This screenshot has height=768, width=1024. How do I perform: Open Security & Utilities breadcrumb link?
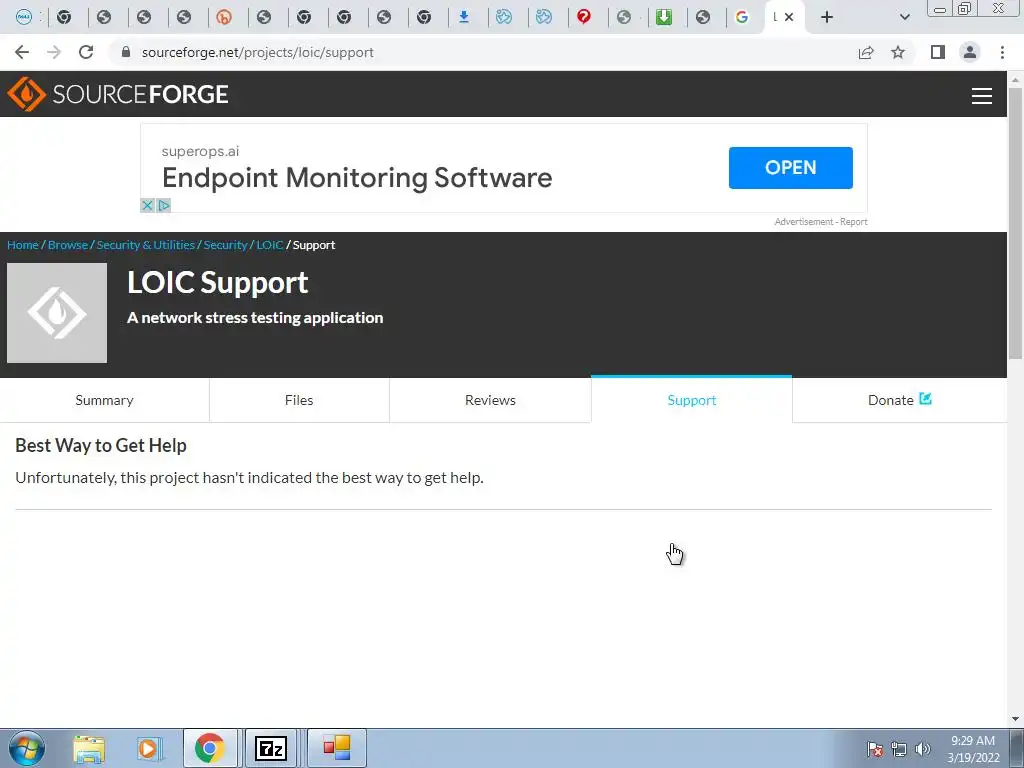(x=146, y=245)
